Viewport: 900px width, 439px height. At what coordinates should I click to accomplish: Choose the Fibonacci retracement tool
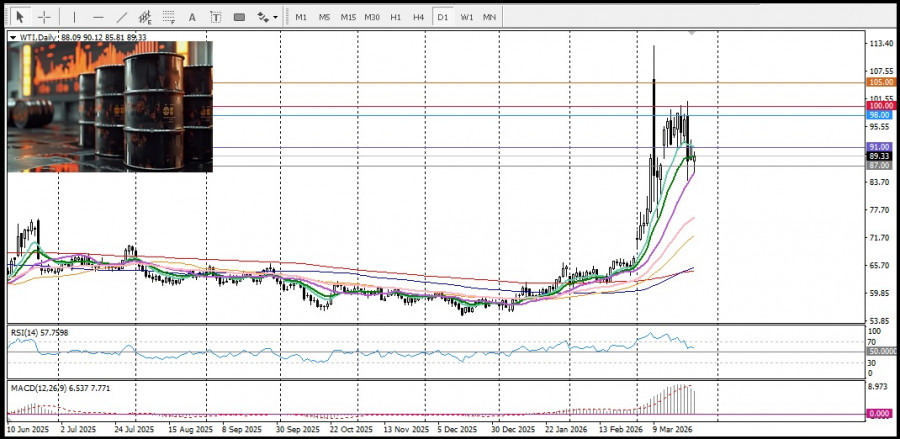pyautogui.click(x=171, y=17)
